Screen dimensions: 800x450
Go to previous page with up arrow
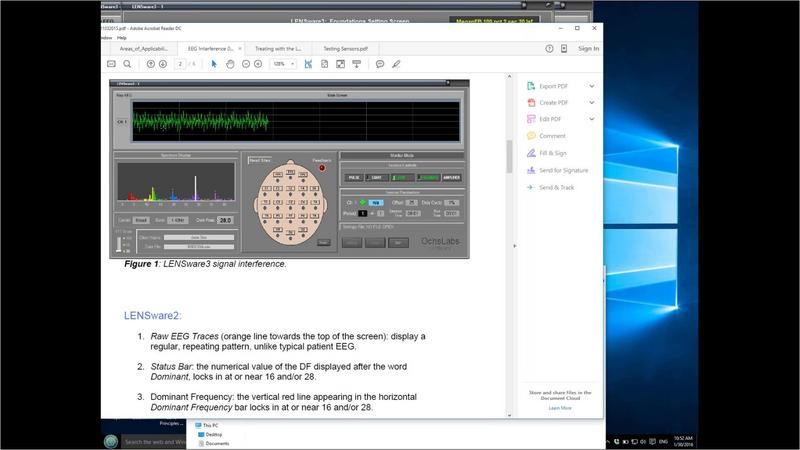click(151, 64)
